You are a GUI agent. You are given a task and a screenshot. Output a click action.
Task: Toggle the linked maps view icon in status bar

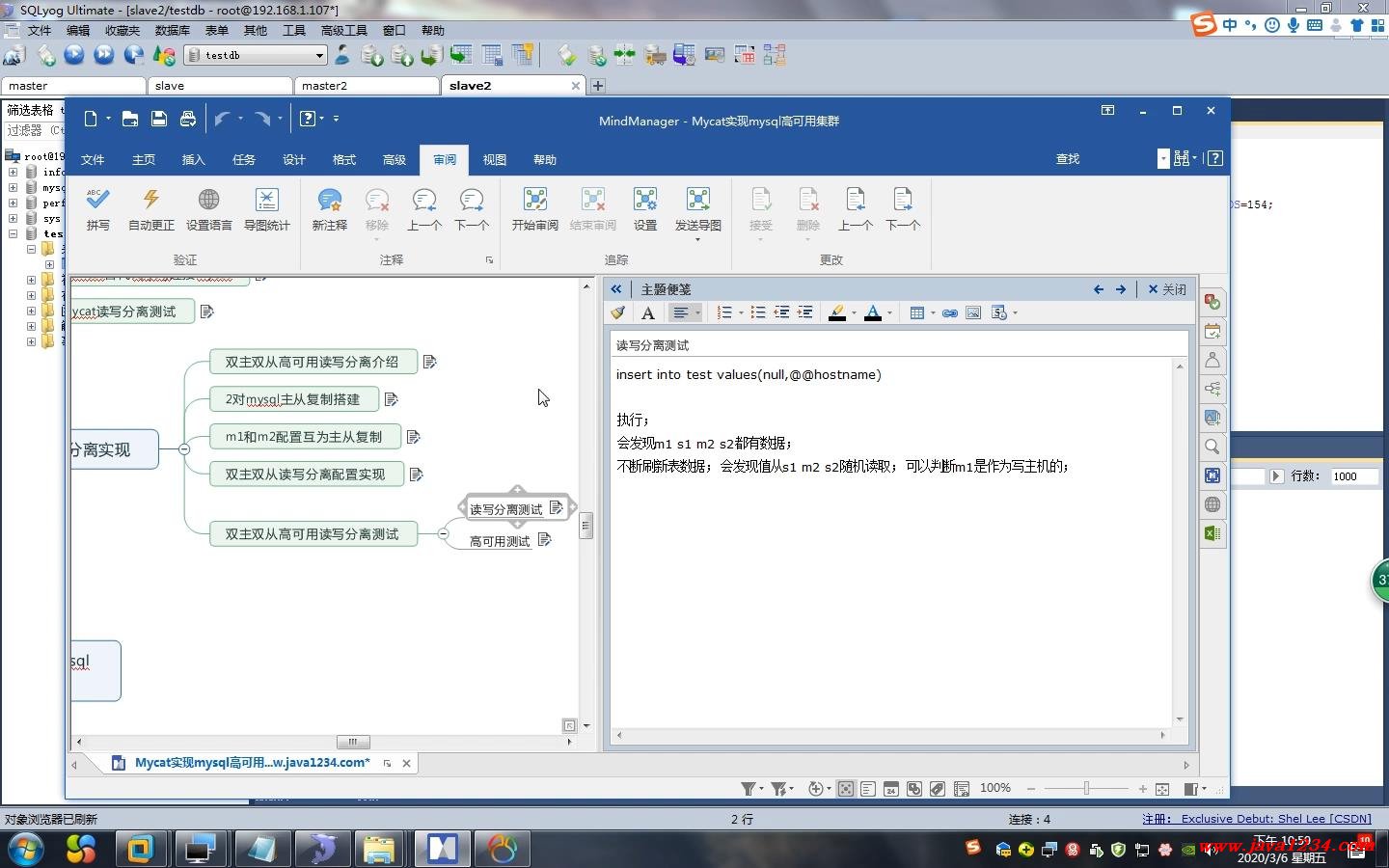point(914,789)
